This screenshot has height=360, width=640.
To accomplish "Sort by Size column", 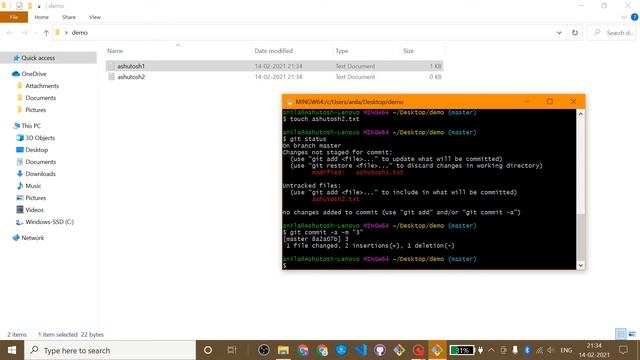I will point(408,51).
